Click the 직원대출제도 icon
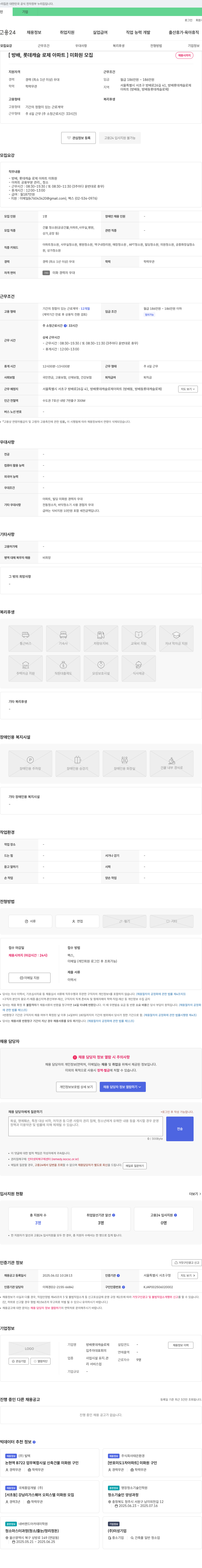Image resolution: width=202 pixels, height=1568 pixels. [x=63, y=668]
